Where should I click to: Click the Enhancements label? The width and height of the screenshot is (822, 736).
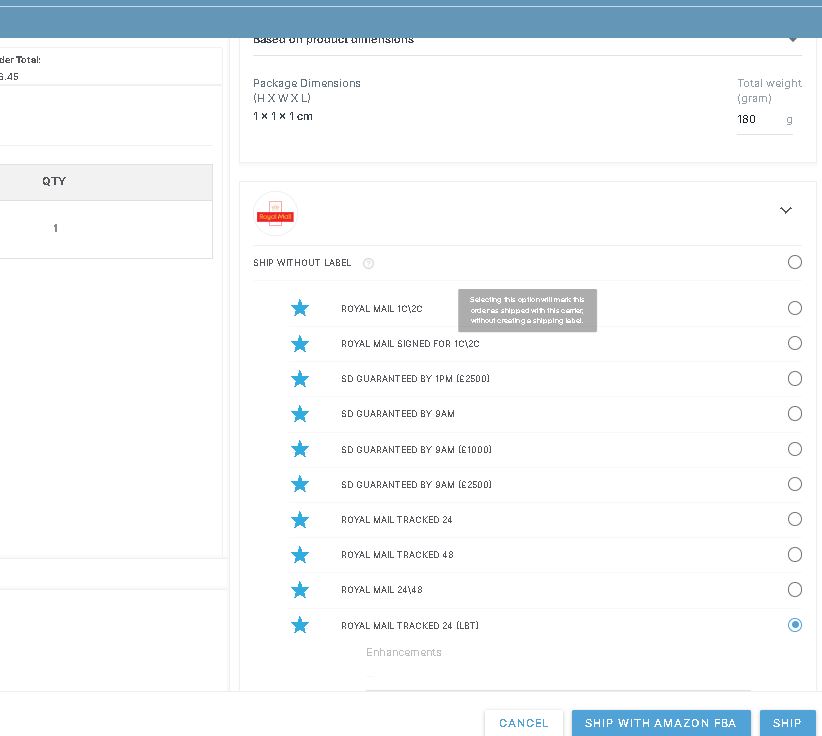(x=404, y=652)
